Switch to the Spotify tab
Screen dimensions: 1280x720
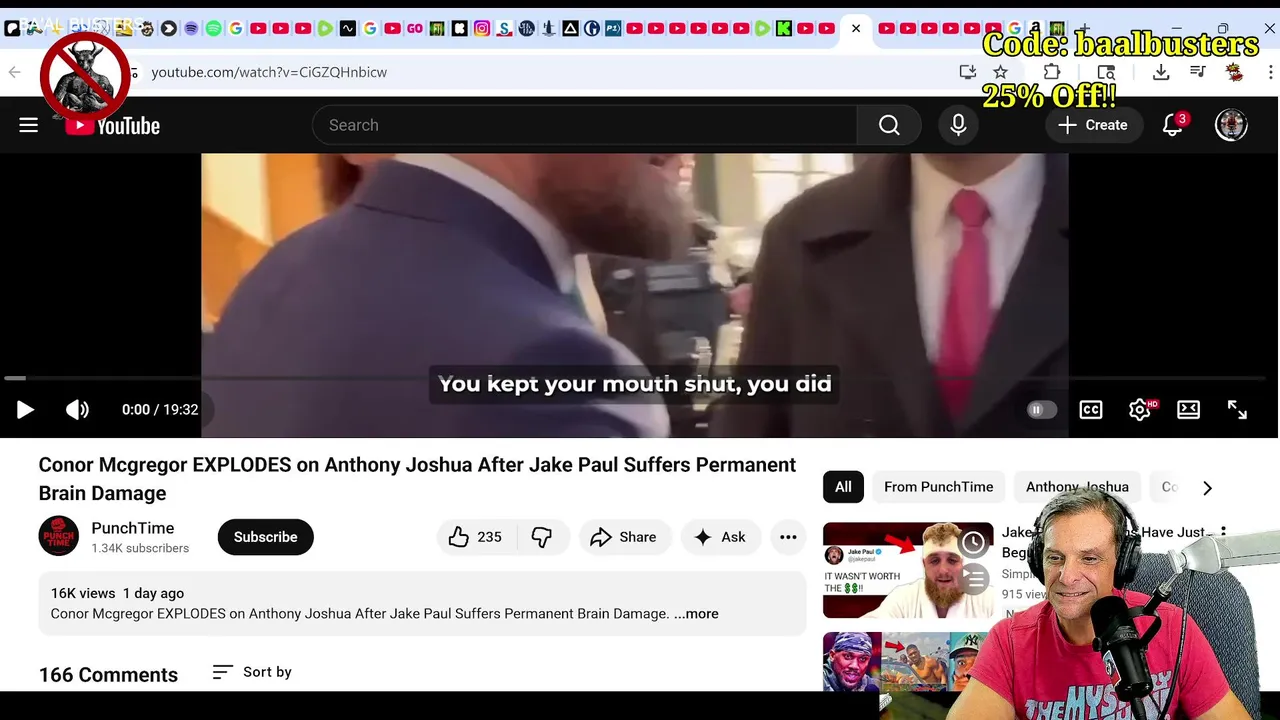(213, 29)
